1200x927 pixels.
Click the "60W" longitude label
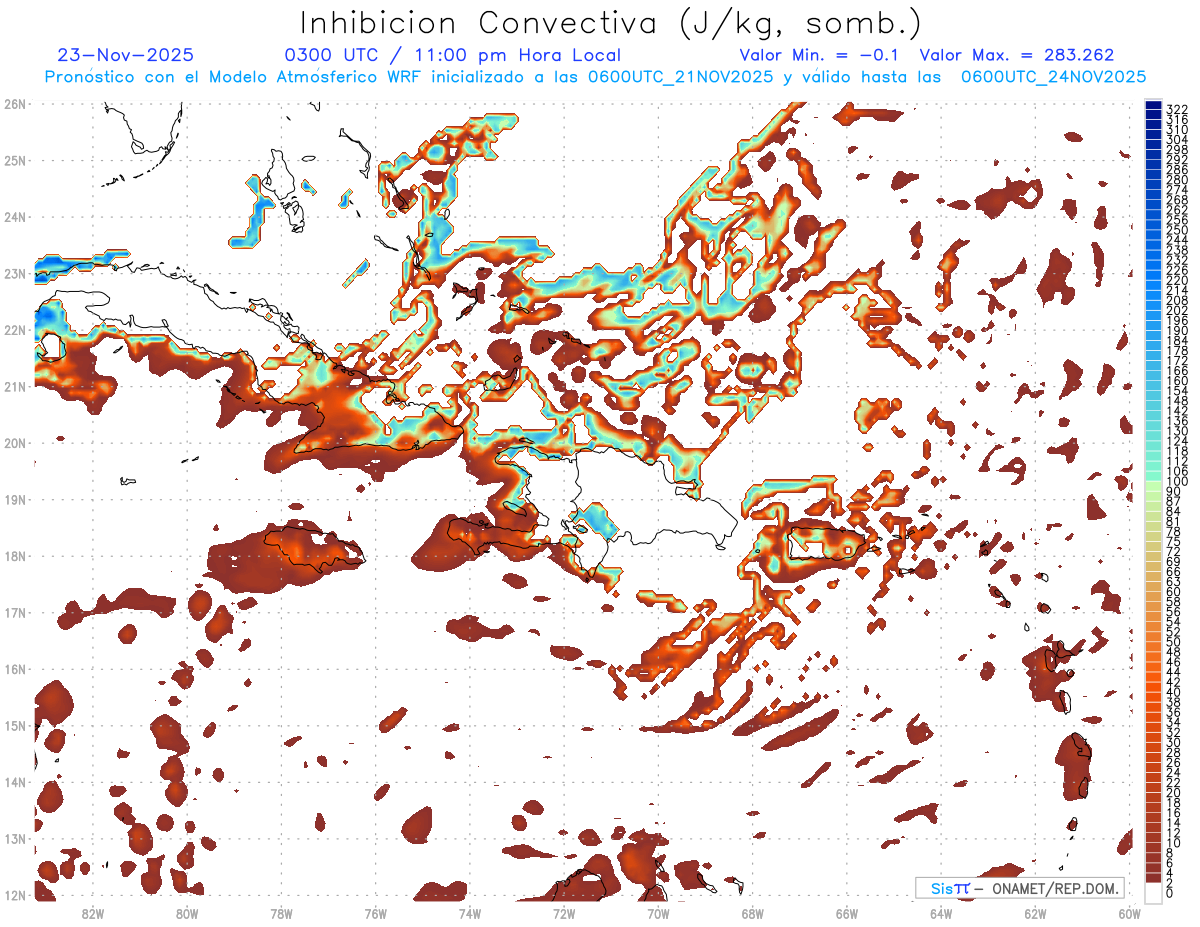tap(1129, 913)
